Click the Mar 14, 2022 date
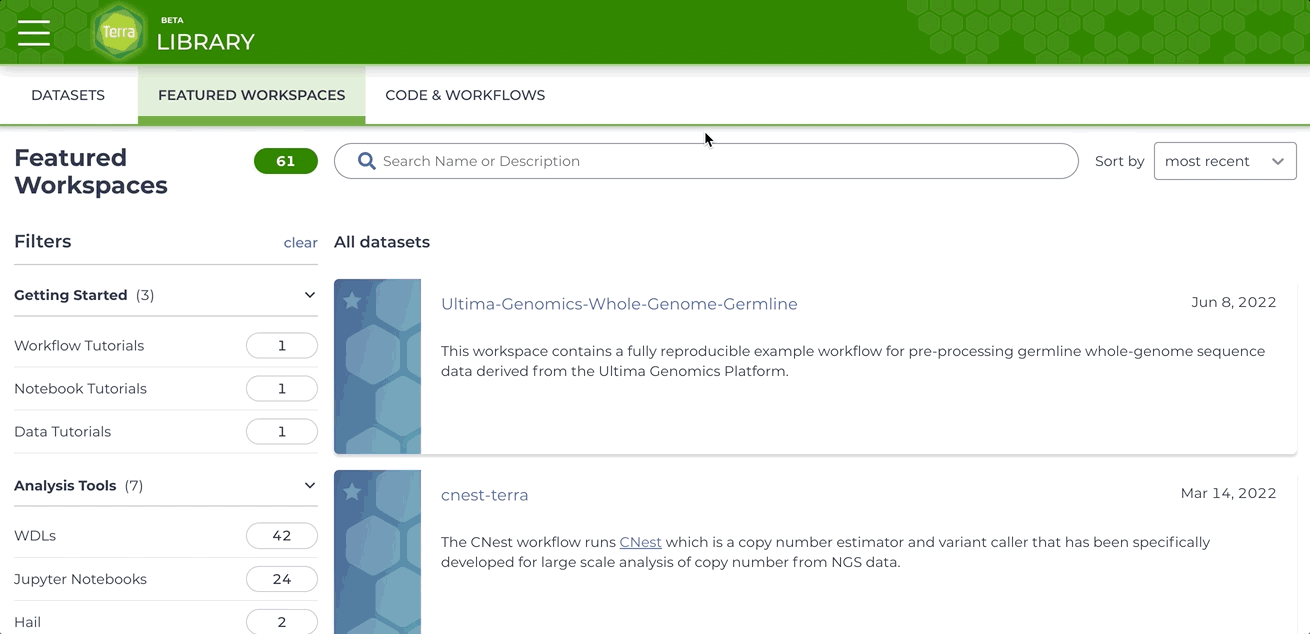 pos(1228,493)
